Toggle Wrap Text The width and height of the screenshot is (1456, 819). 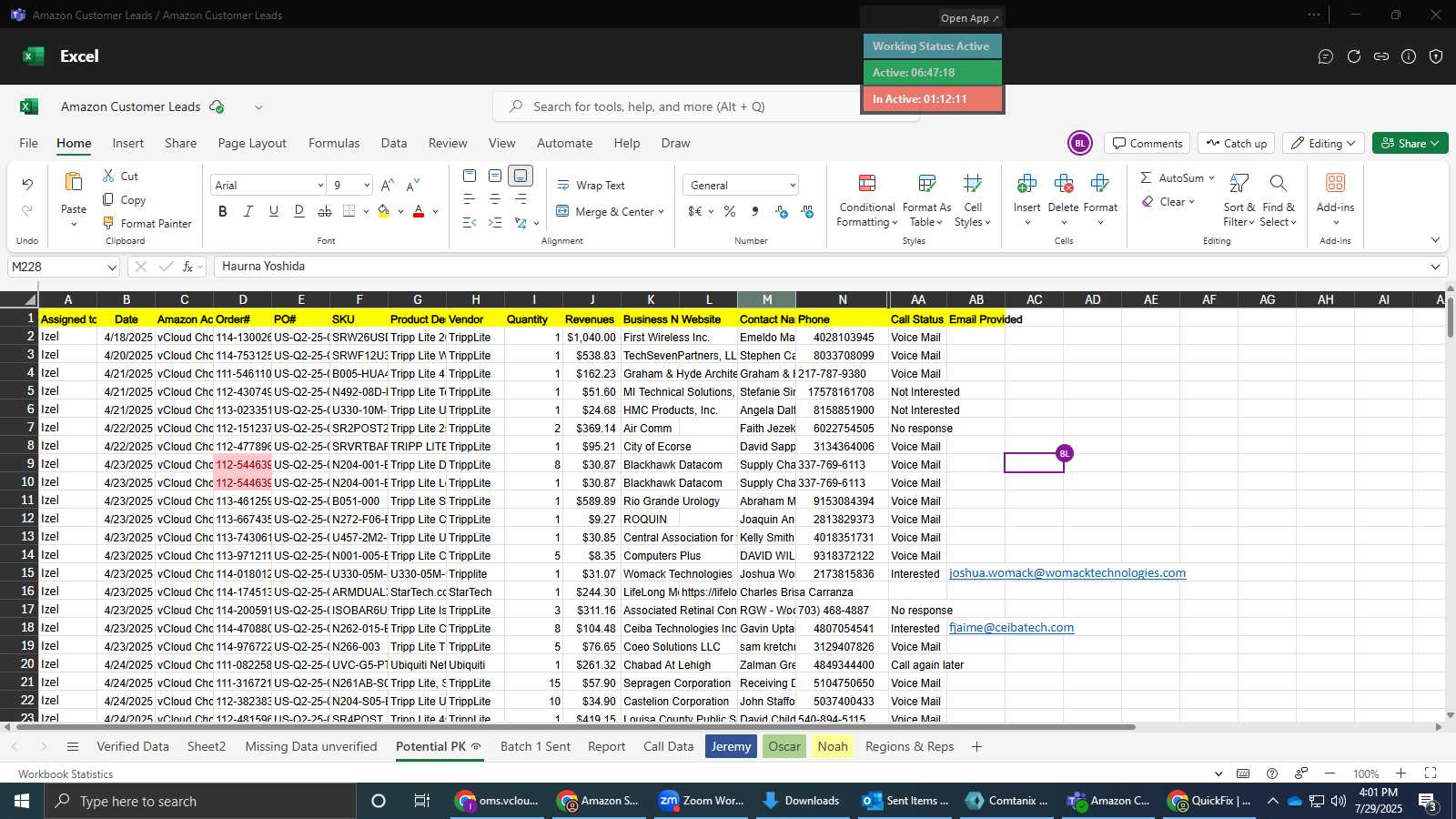(x=591, y=185)
